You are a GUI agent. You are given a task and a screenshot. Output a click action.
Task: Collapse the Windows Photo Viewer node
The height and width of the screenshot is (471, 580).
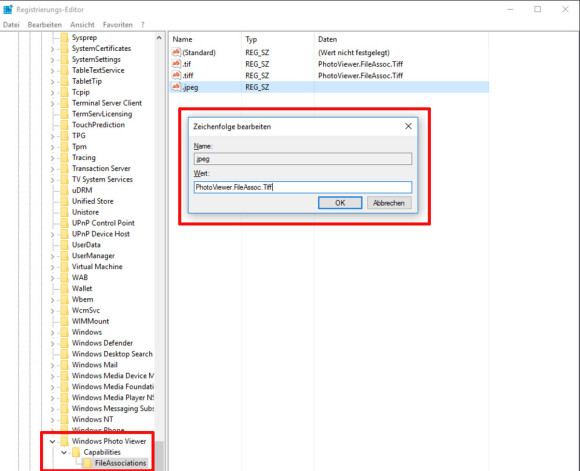click(x=53, y=441)
